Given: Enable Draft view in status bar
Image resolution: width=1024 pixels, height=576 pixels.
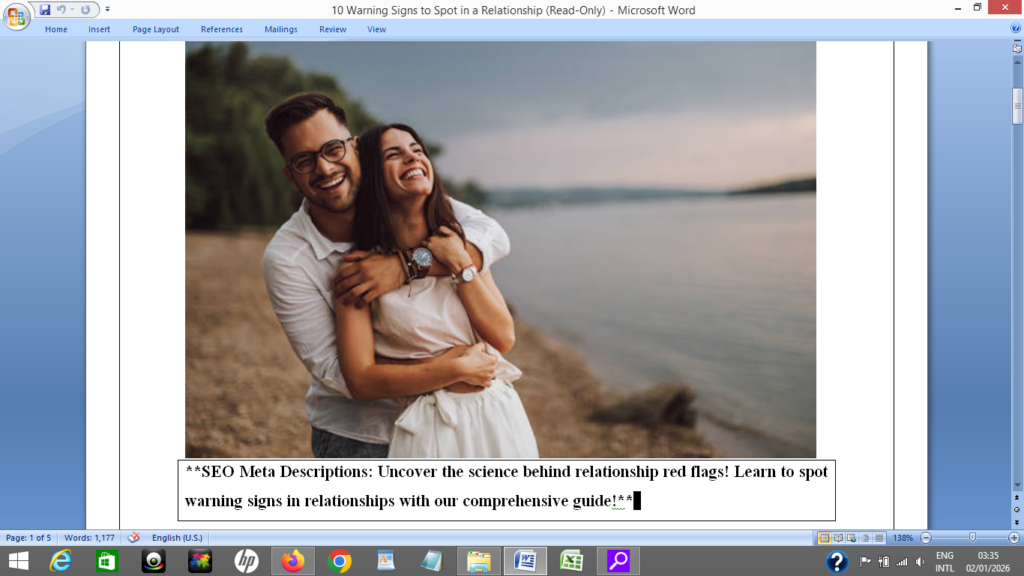Looking at the screenshot, I should (879, 538).
